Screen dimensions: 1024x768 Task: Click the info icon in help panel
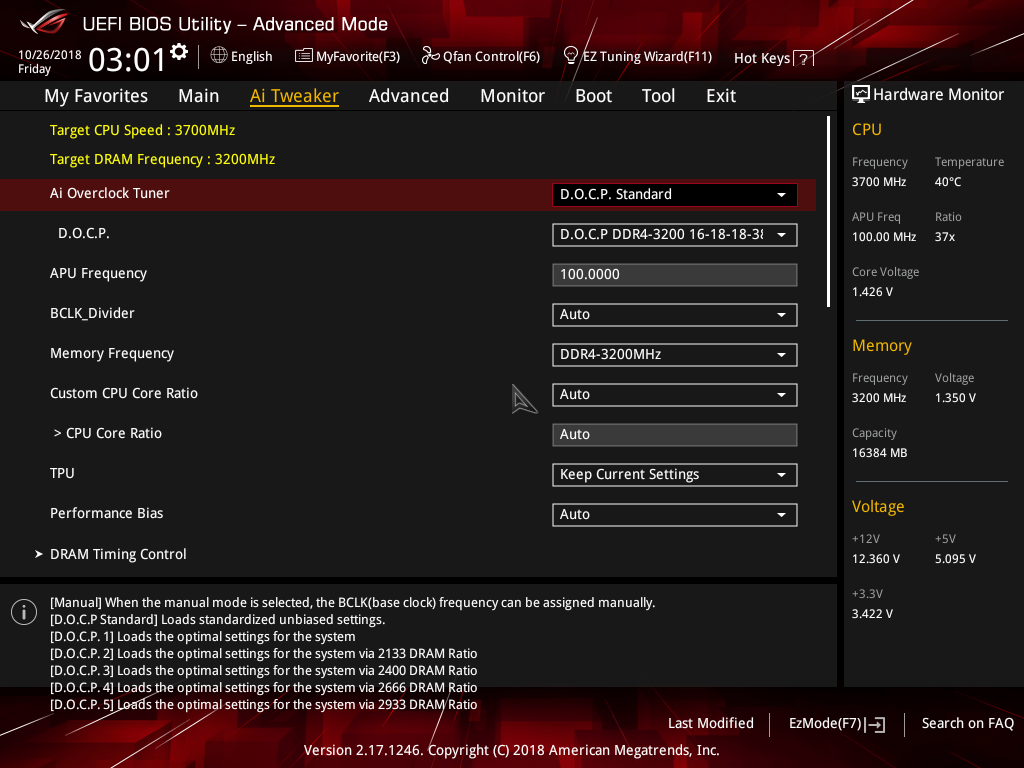coord(24,612)
